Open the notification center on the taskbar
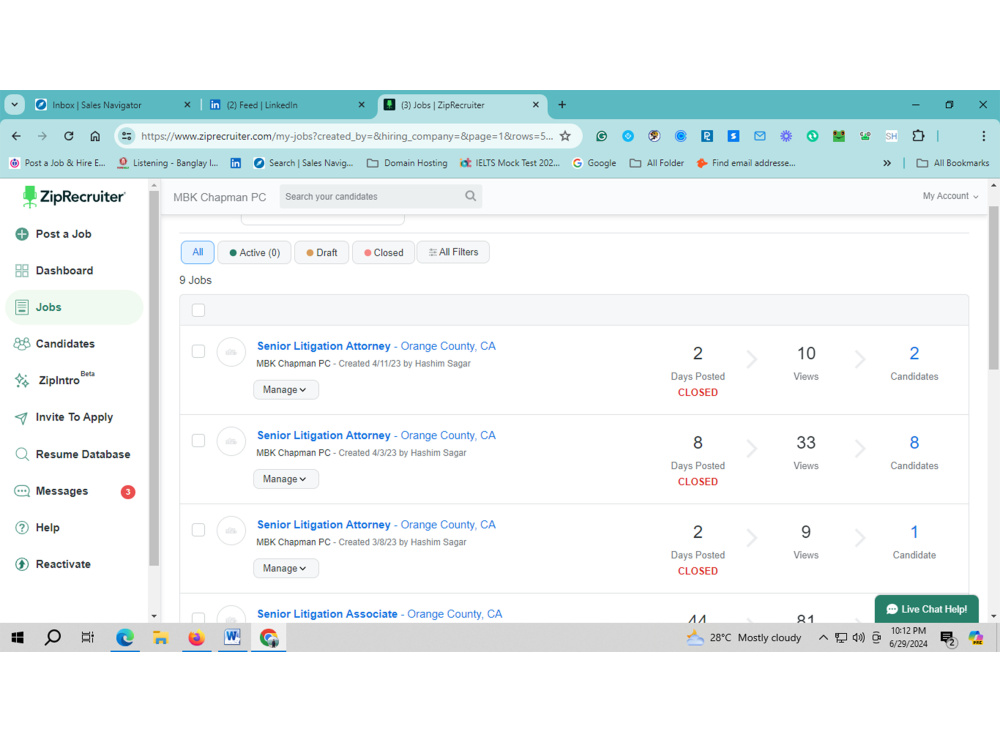The width and height of the screenshot is (1000, 750). tap(948, 638)
